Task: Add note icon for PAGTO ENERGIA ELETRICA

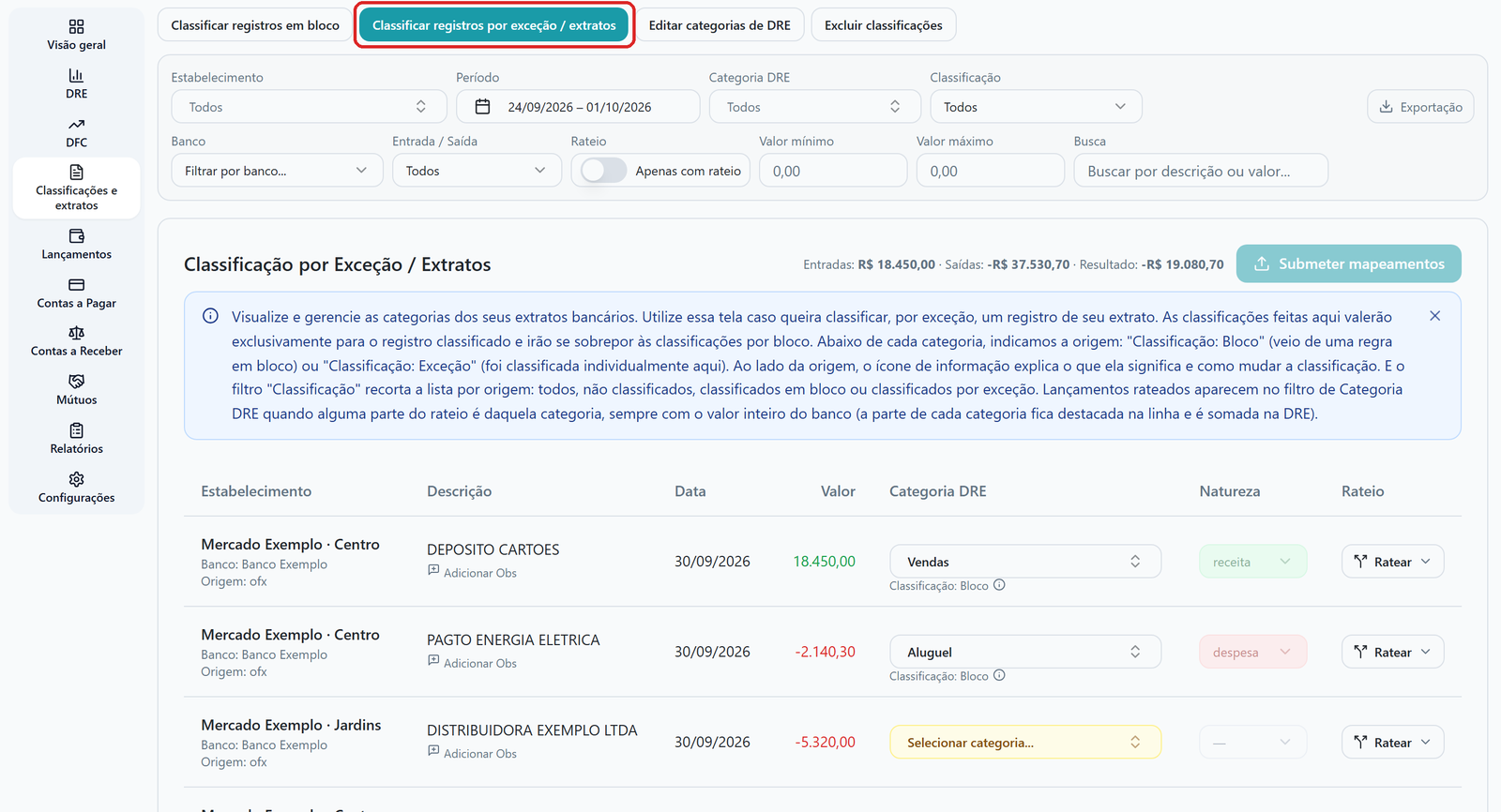Action: tap(433, 660)
